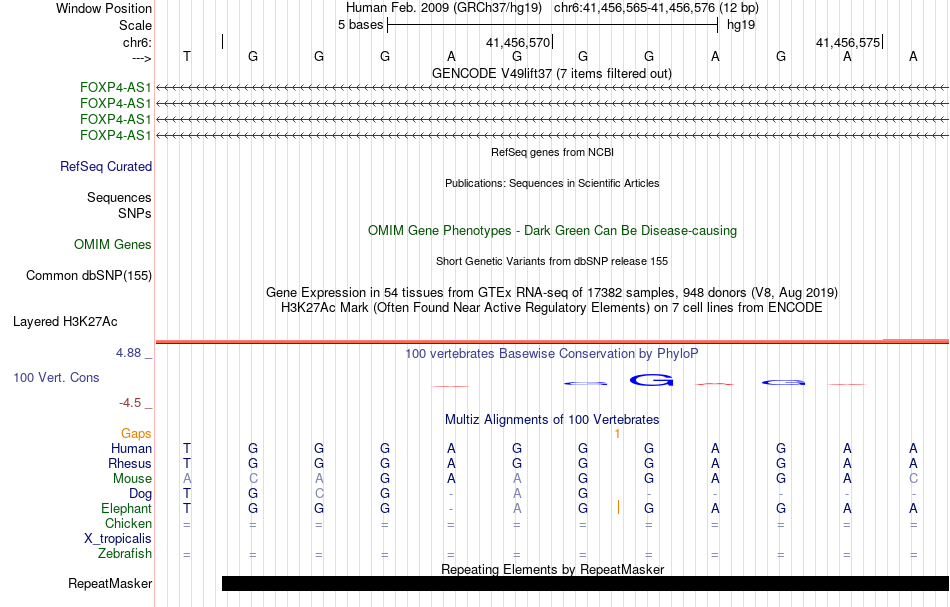Click the Common dbSNP(155) track label

(x=89, y=276)
